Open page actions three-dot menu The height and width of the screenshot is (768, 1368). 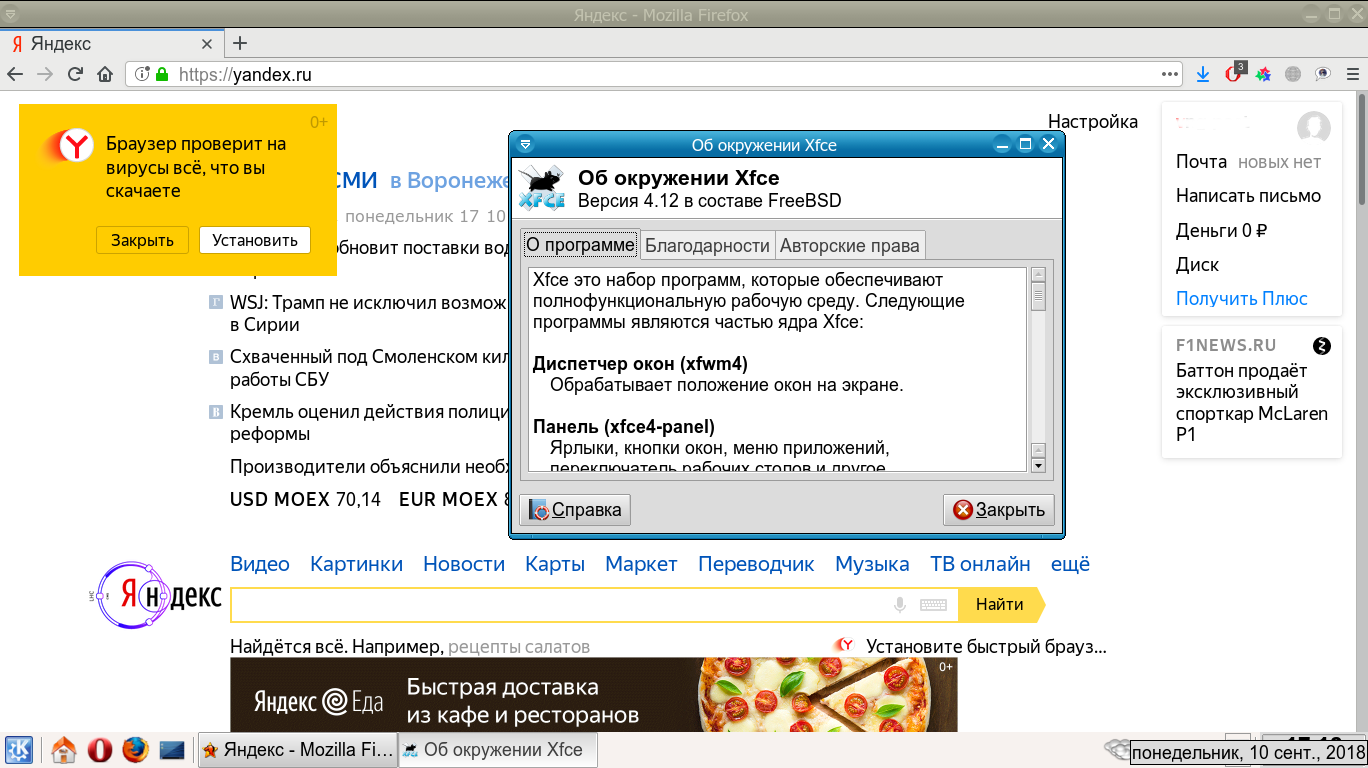coord(1171,74)
